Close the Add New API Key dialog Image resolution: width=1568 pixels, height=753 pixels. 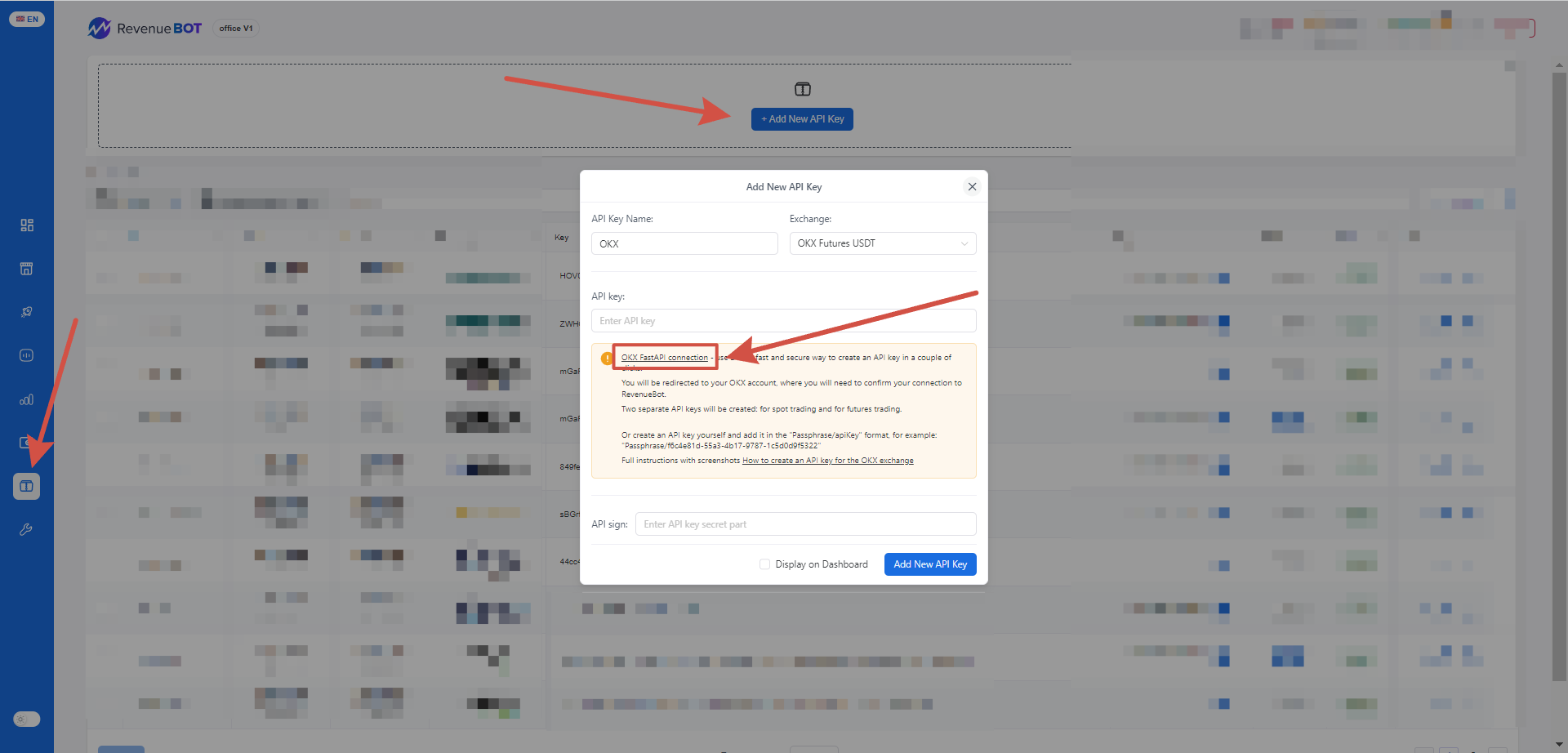point(972,187)
